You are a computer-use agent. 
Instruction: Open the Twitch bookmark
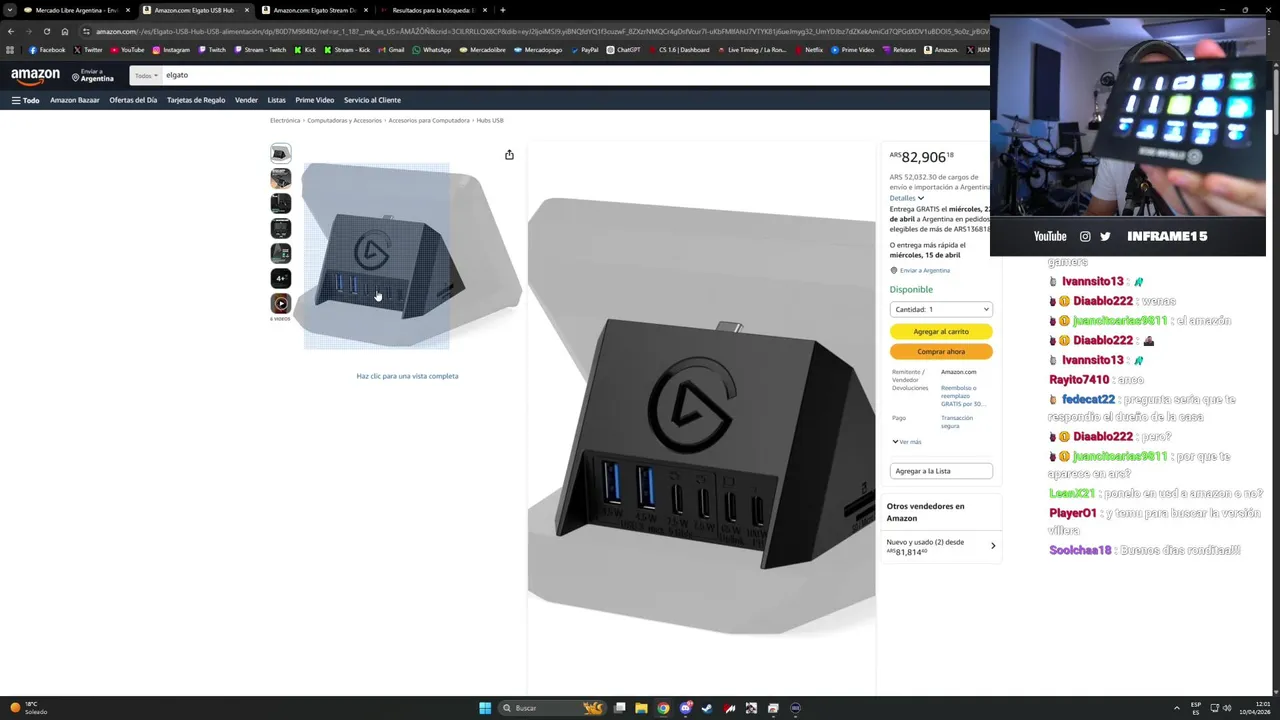coord(211,50)
